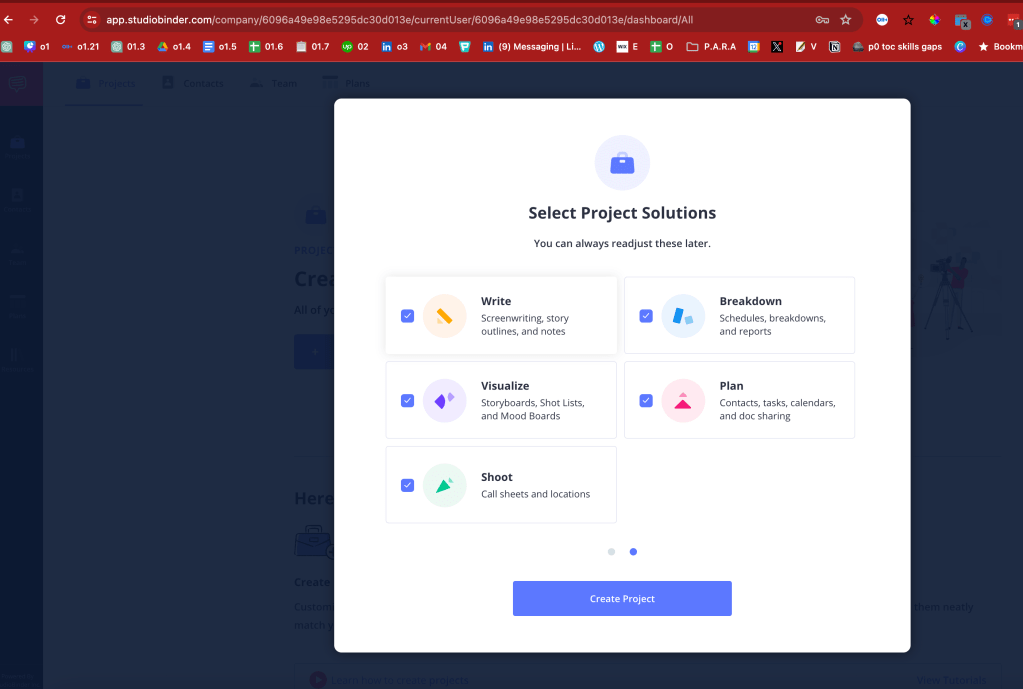Open the Wix E bookmark
1023x689 pixels.
click(x=628, y=46)
